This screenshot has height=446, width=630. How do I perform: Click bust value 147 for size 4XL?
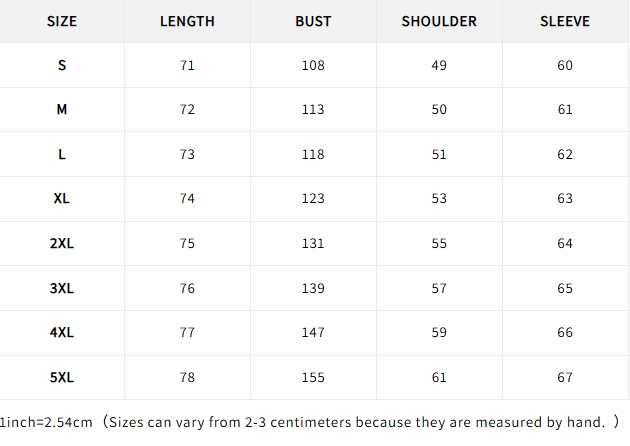[313, 333]
